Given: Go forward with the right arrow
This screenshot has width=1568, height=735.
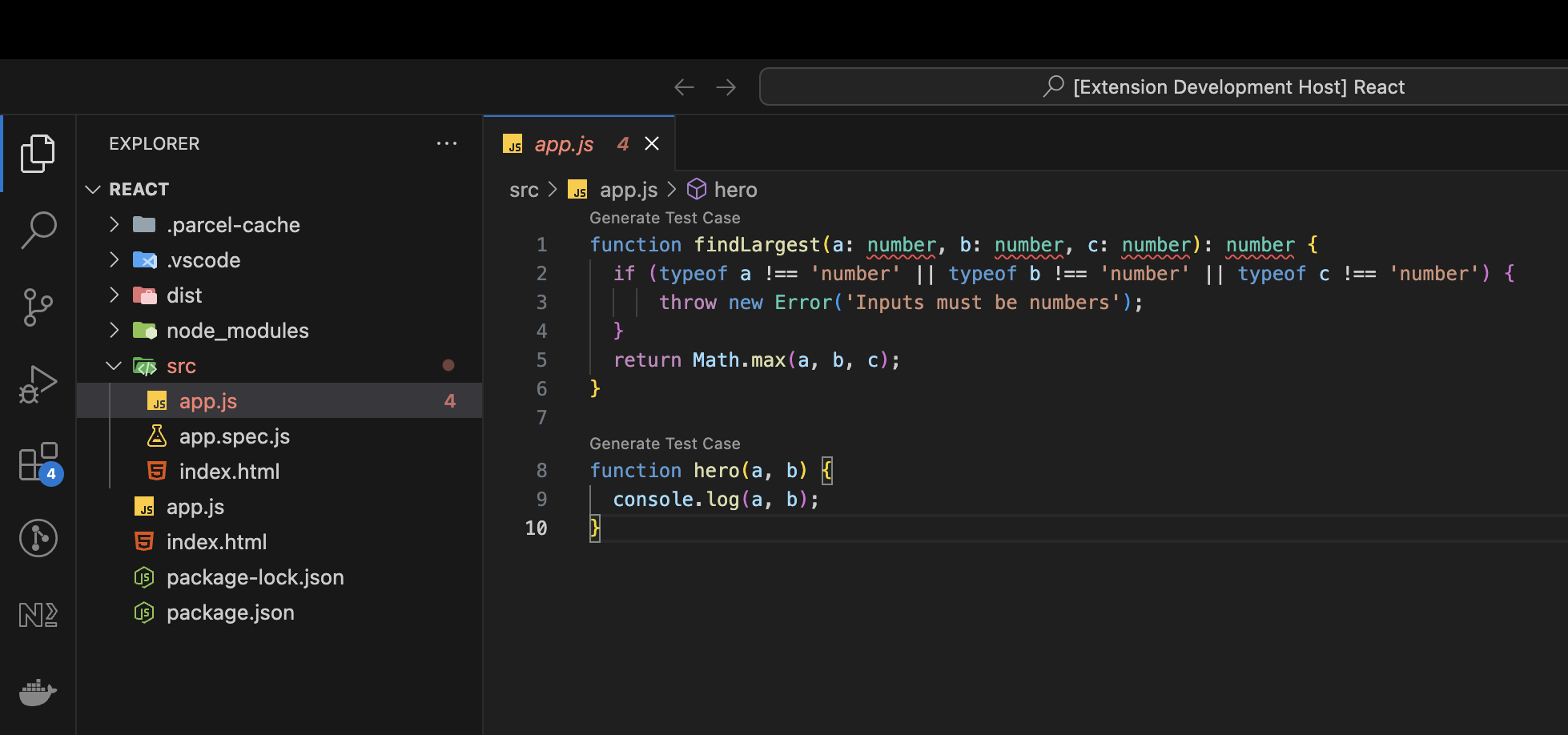Looking at the screenshot, I should point(726,86).
